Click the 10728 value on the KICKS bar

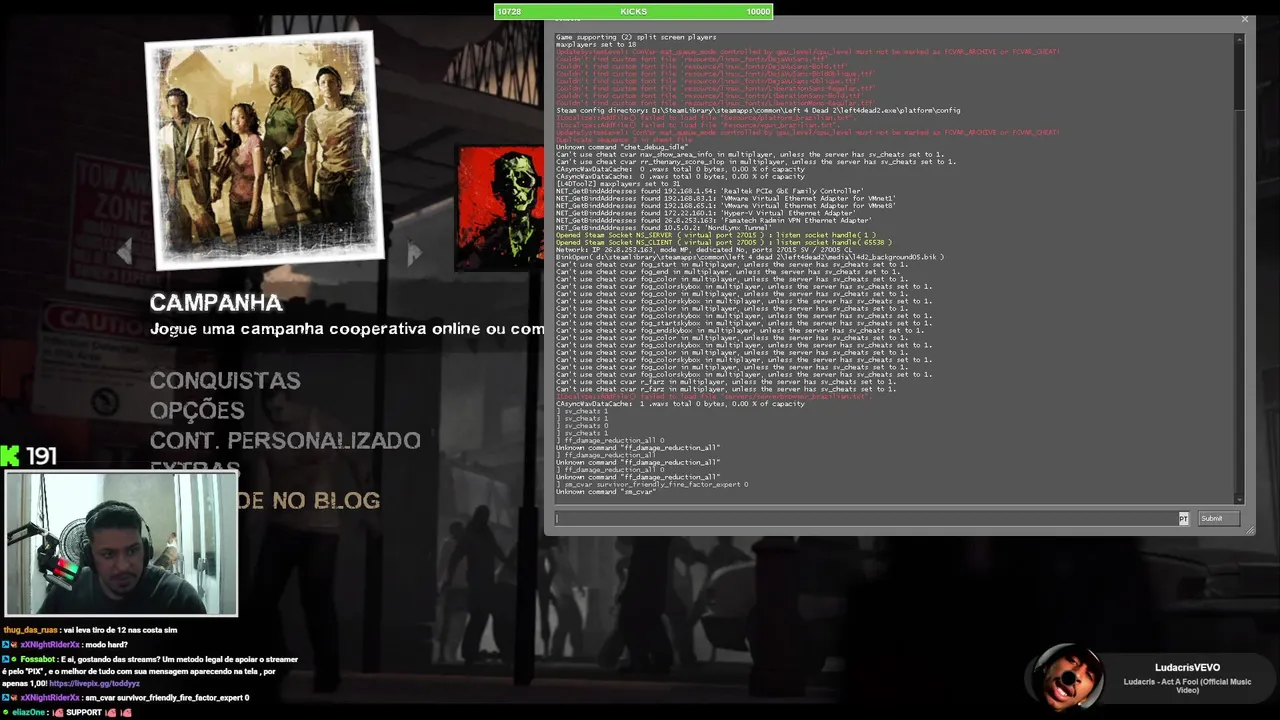(509, 11)
